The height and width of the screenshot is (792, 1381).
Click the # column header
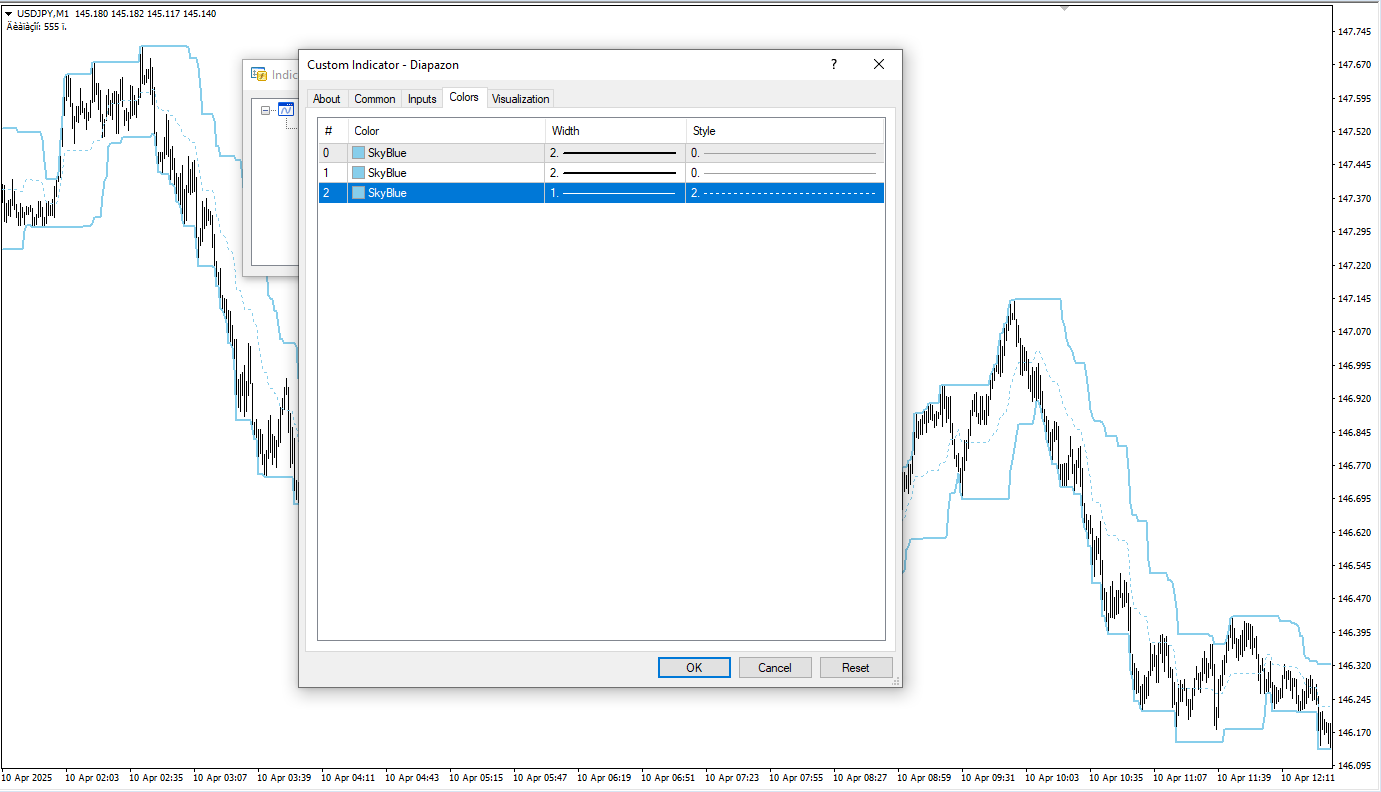333,131
